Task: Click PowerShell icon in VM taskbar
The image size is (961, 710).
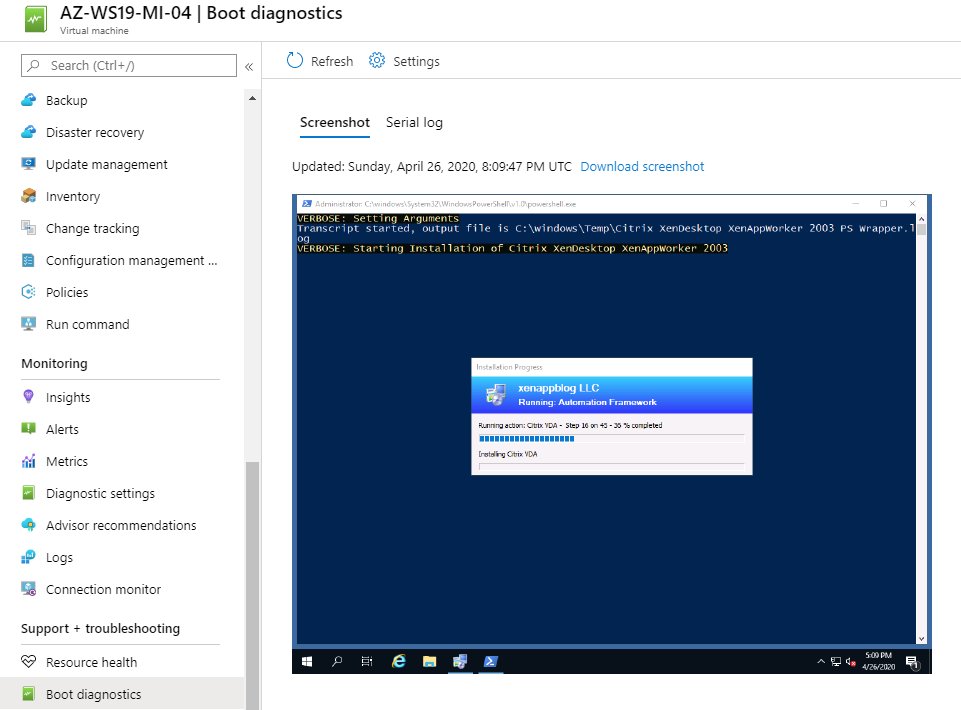Action: point(490,662)
